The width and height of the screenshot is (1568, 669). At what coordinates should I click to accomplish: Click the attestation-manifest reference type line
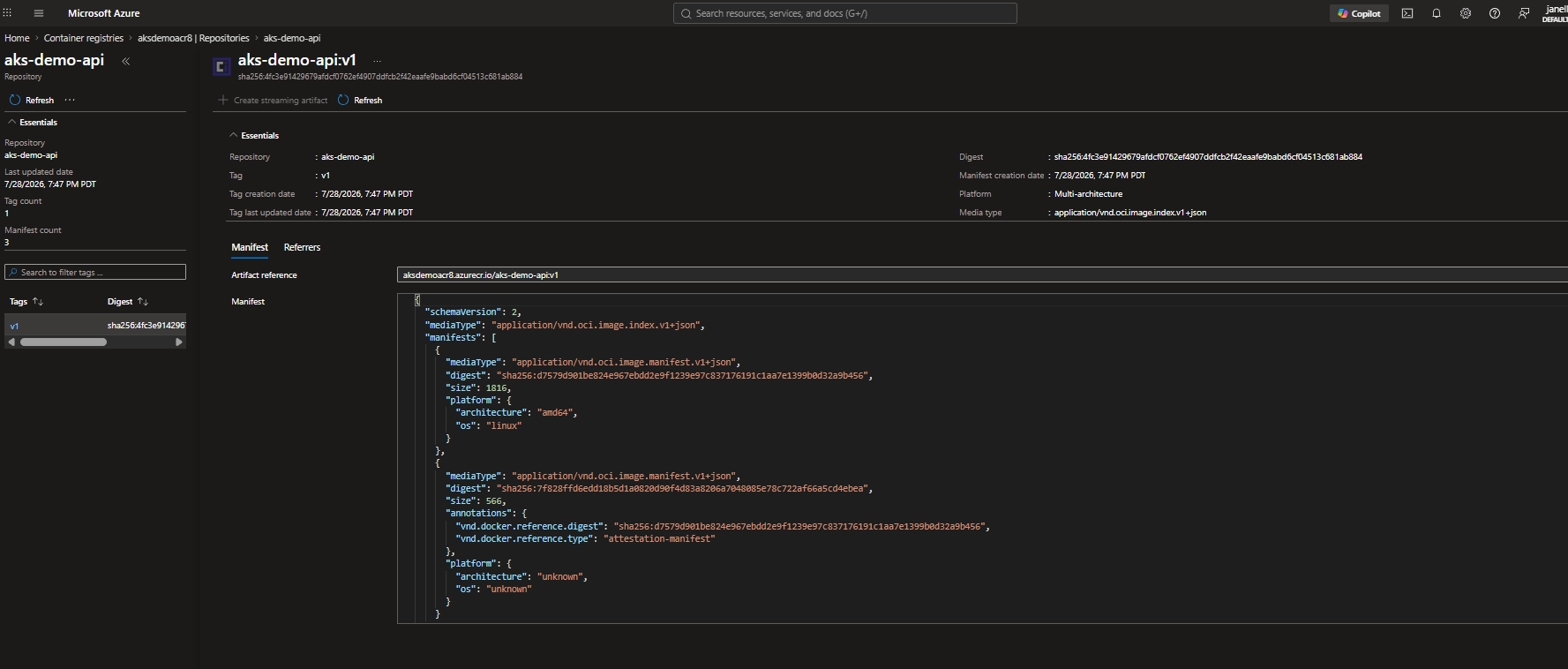coord(585,538)
